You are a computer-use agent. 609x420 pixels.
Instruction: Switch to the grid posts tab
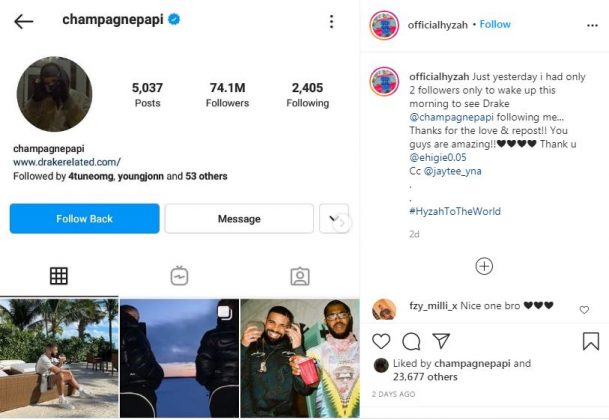[x=59, y=276]
